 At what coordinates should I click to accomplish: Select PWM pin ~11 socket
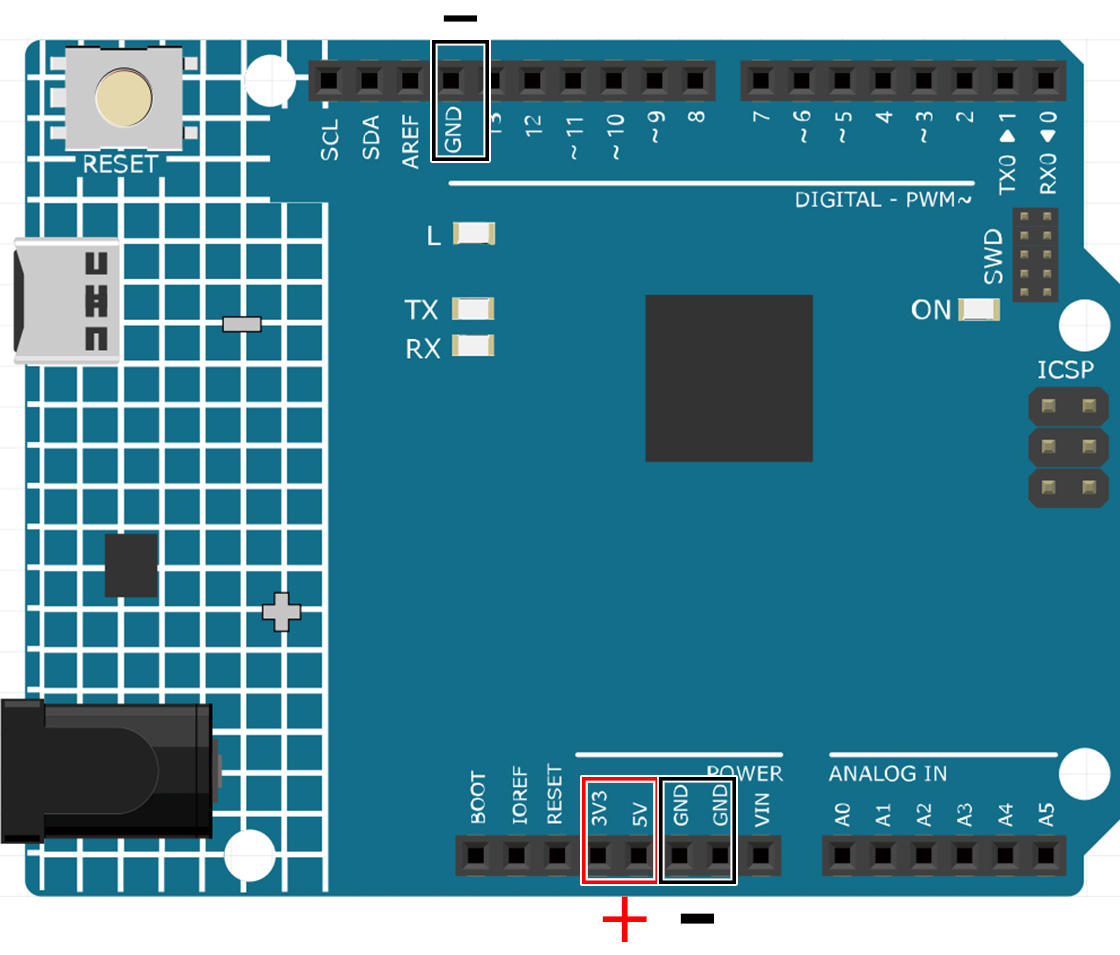573,80
